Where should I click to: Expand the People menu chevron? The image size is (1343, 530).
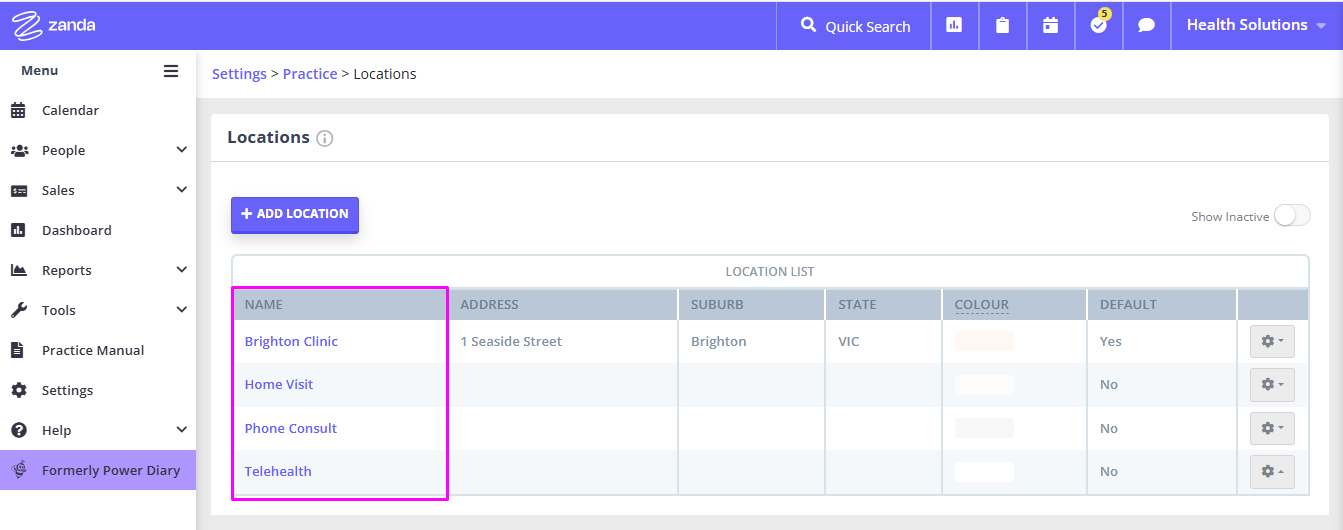click(181, 150)
